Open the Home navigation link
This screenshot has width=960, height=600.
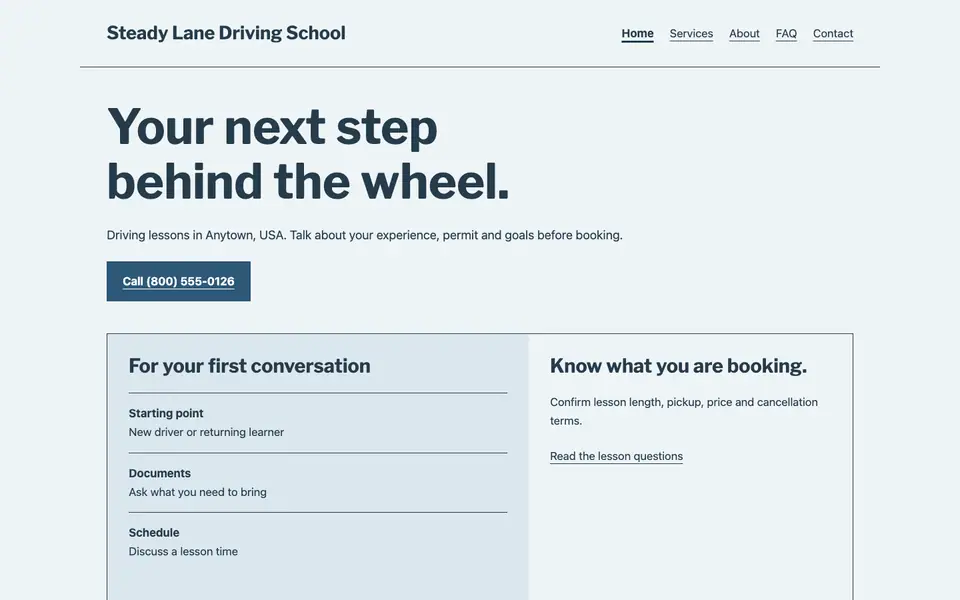pos(637,34)
